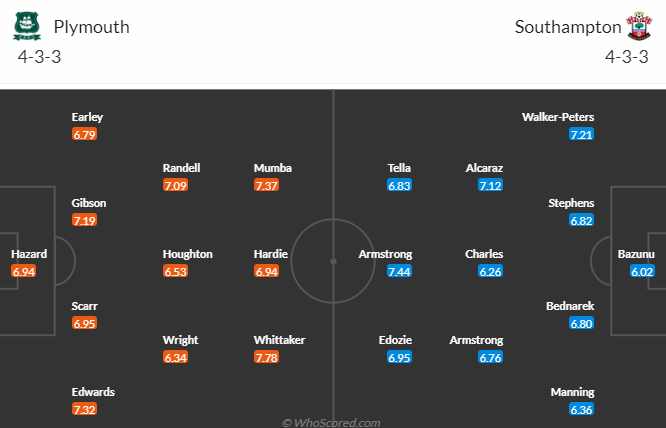The height and width of the screenshot is (428, 666).
Task: Click the Plymouth club crest icon
Action: [23, 26]
